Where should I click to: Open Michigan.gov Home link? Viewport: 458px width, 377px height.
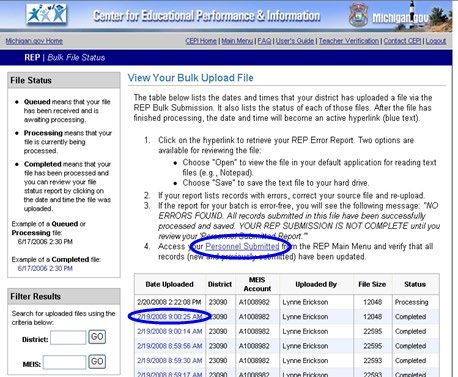(x=34, y=41)
